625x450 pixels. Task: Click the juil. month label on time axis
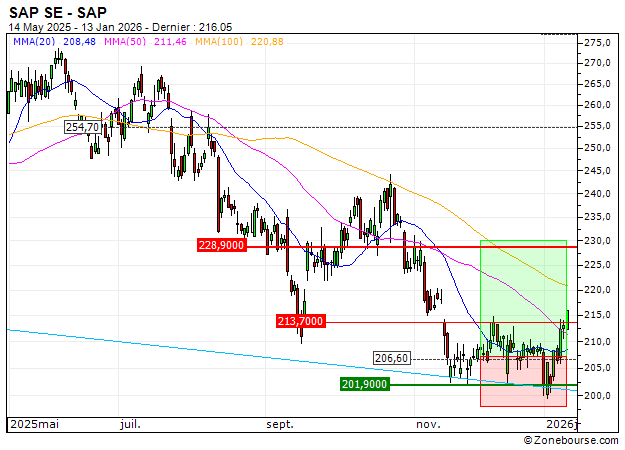click(x=129, y=424)
